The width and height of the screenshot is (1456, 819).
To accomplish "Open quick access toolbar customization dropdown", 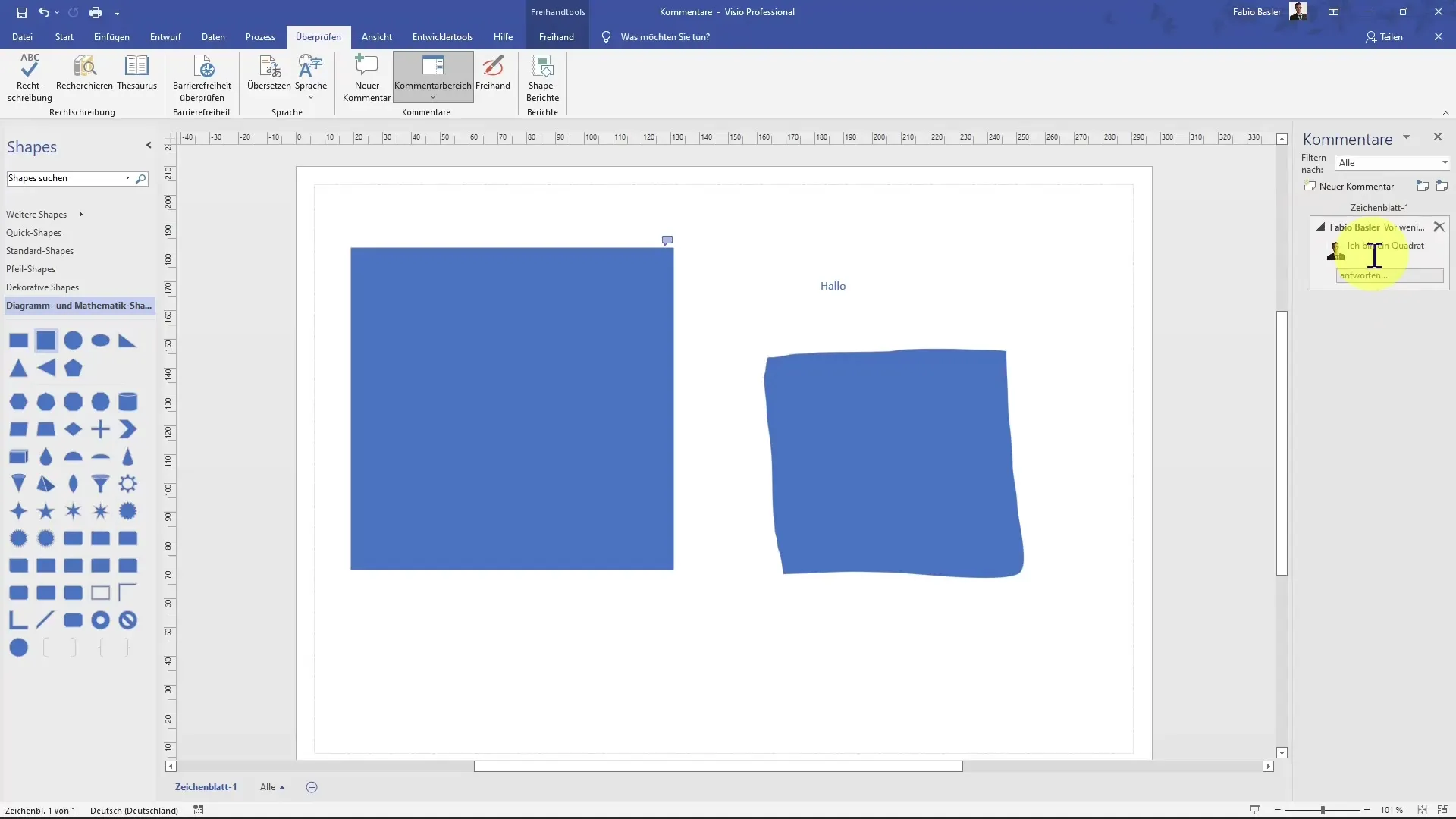I will coord(117,12).
